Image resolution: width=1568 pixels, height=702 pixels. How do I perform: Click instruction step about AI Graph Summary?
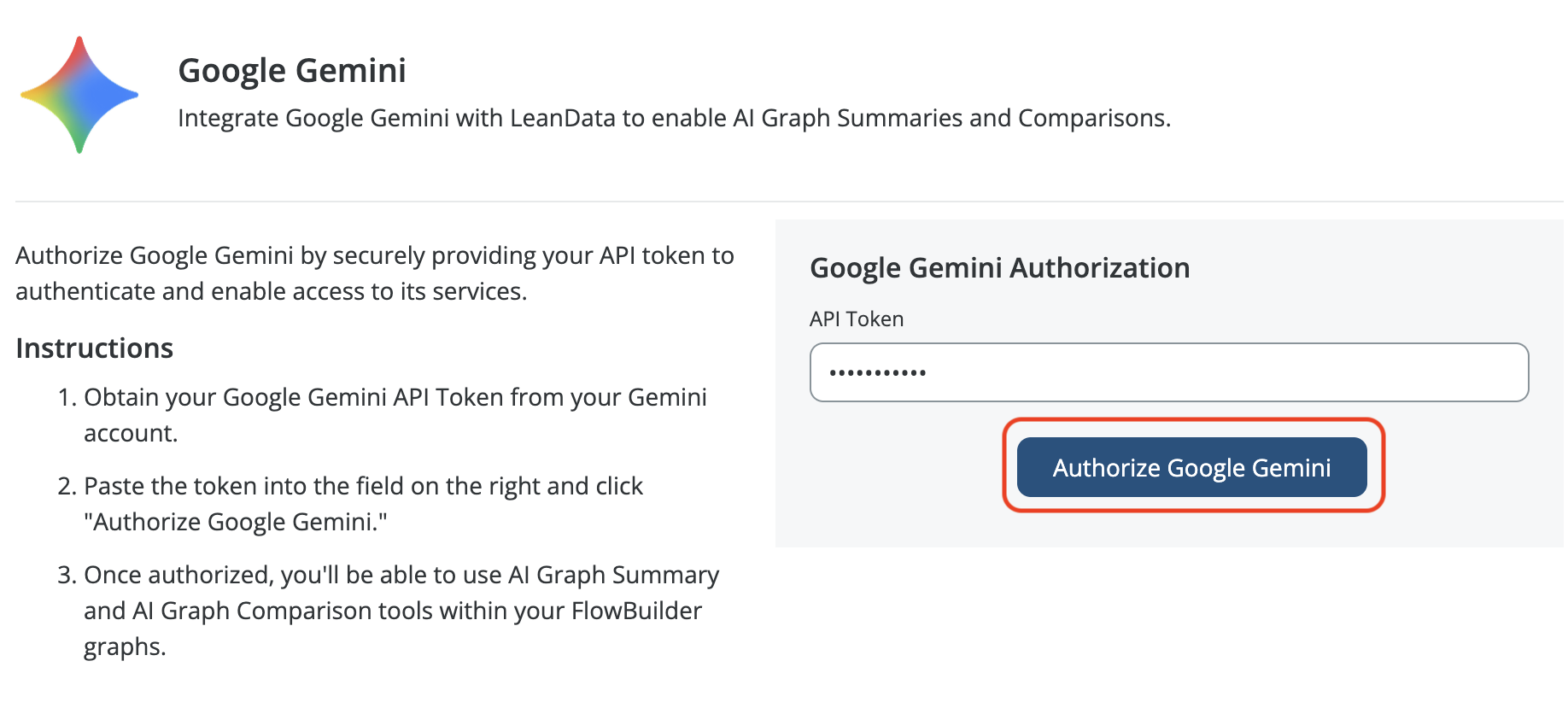tap(401, 610)
